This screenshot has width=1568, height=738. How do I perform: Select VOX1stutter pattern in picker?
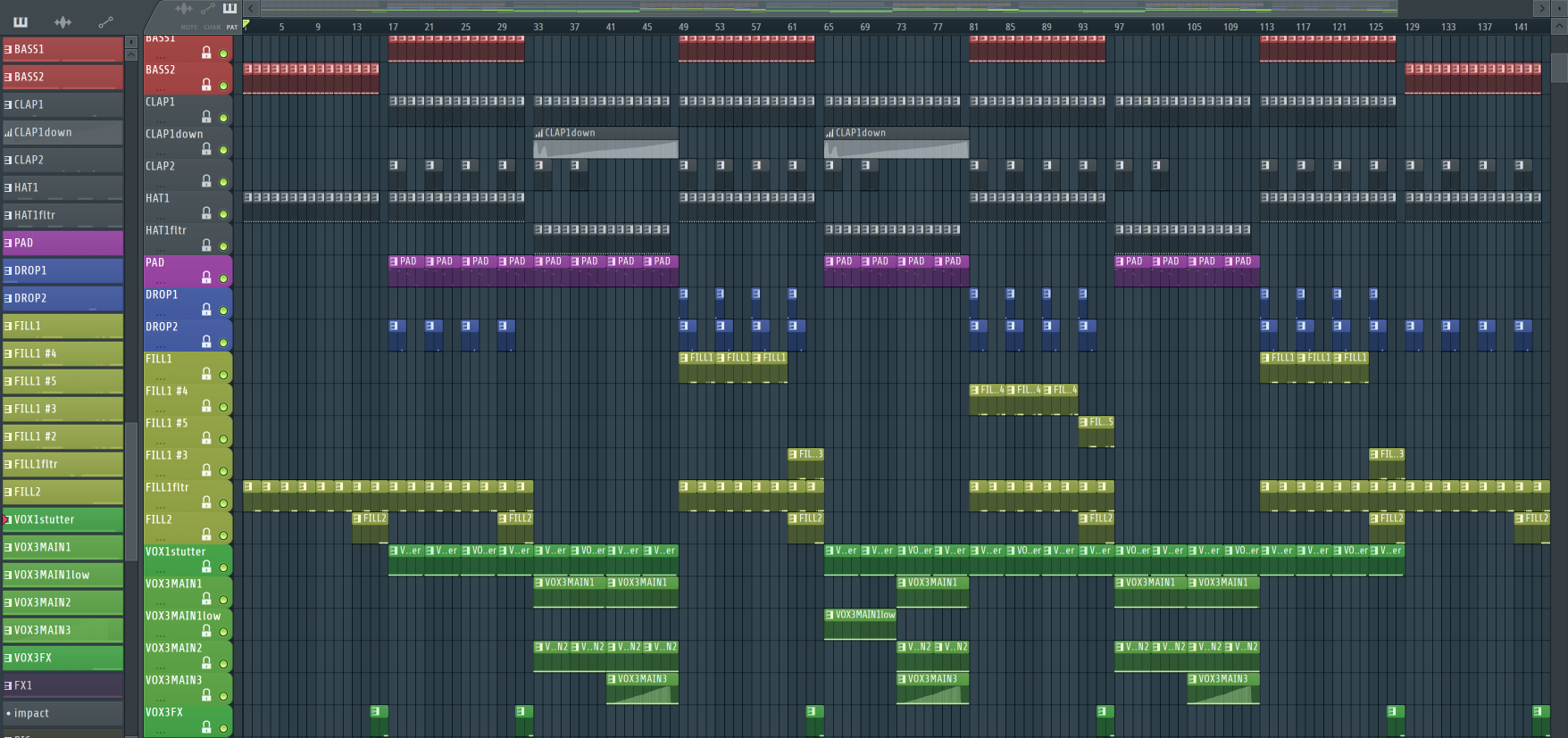click(63, 519)
